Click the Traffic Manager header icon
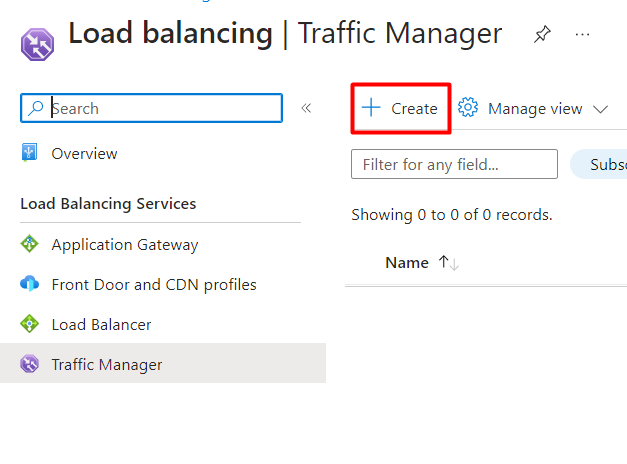 pos(38,43)
